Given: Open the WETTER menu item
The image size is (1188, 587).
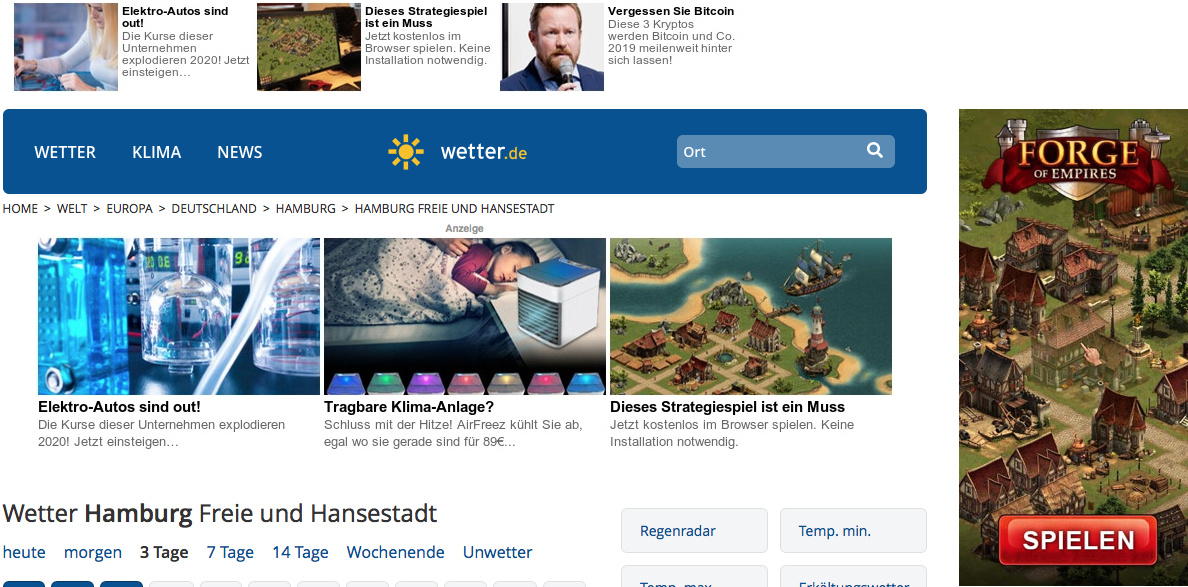Looking at the screenshot, I should coord(65,152).
